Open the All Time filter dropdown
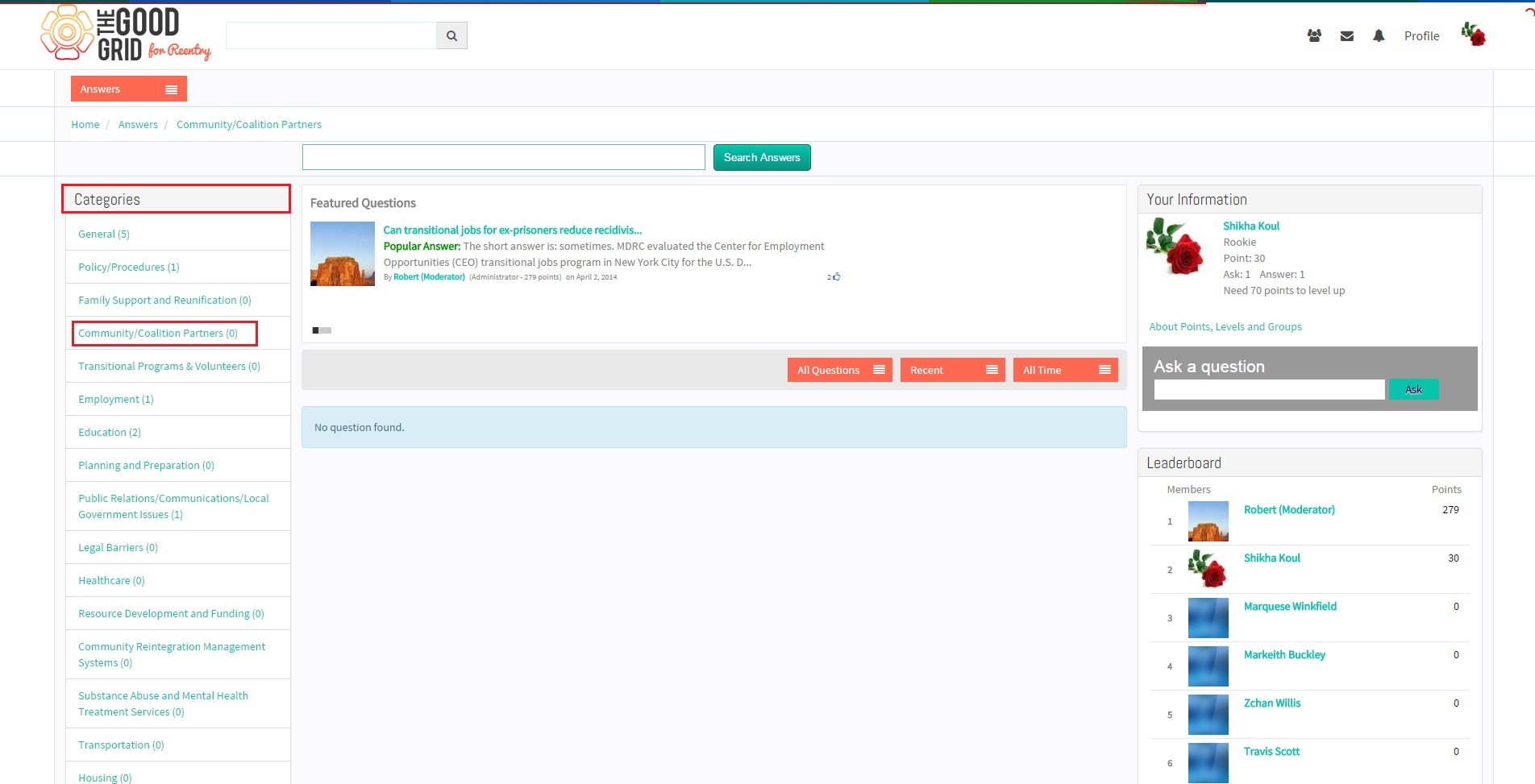 coord(1065,370)
